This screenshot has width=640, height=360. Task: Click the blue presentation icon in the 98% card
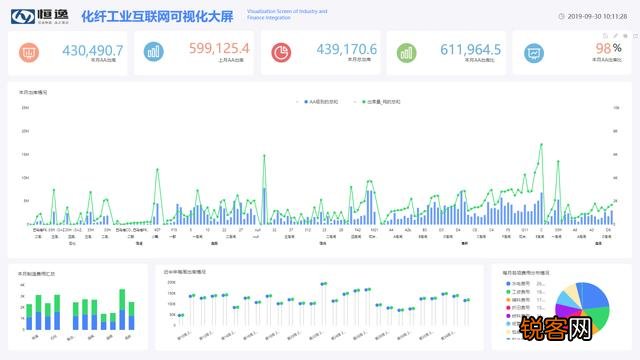point(534,53)
